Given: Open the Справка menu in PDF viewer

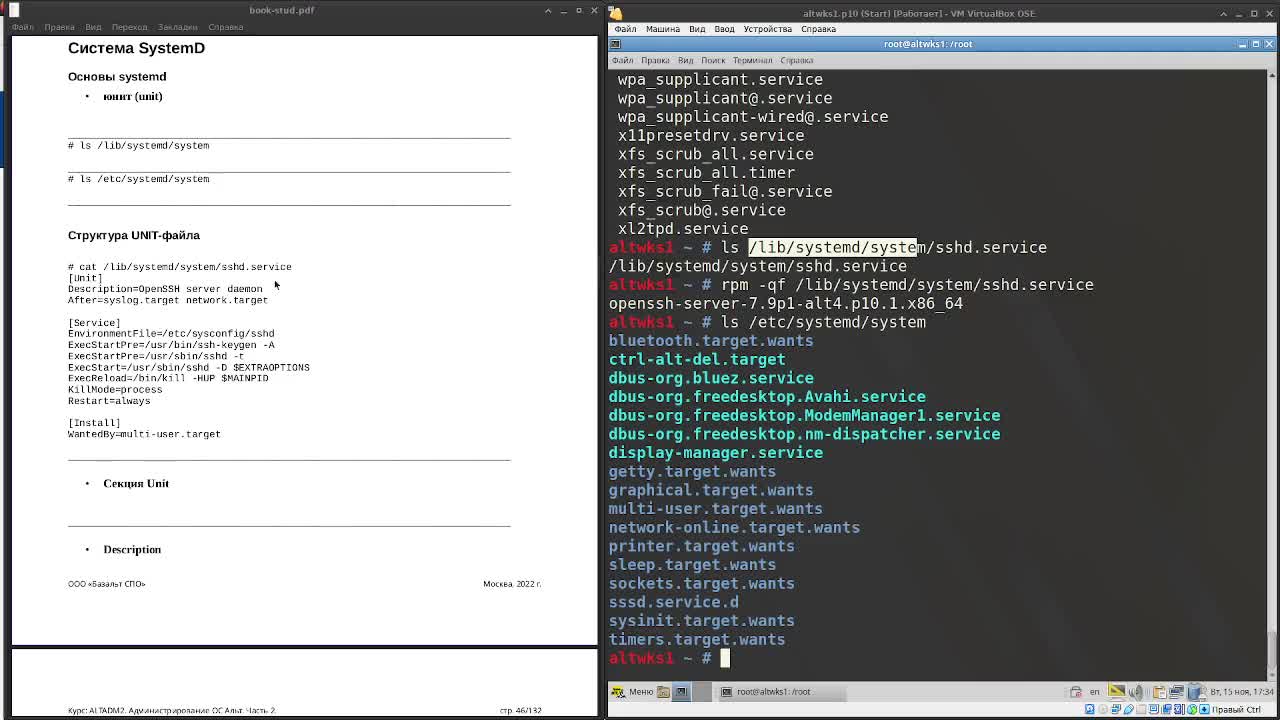Looking at the screenshot, I should point(225,27).
